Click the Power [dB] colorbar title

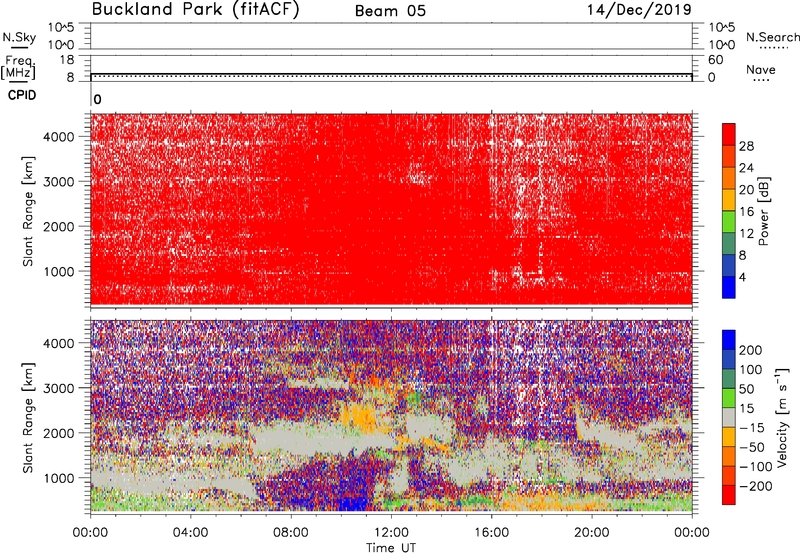763,211
